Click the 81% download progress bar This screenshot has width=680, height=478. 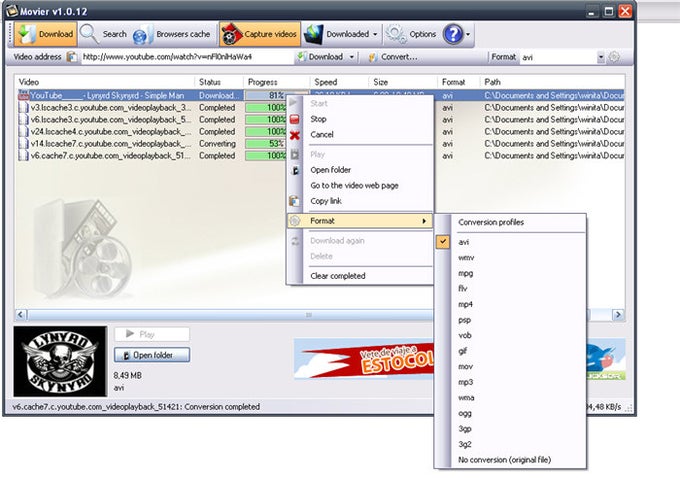tap(266, 95)
